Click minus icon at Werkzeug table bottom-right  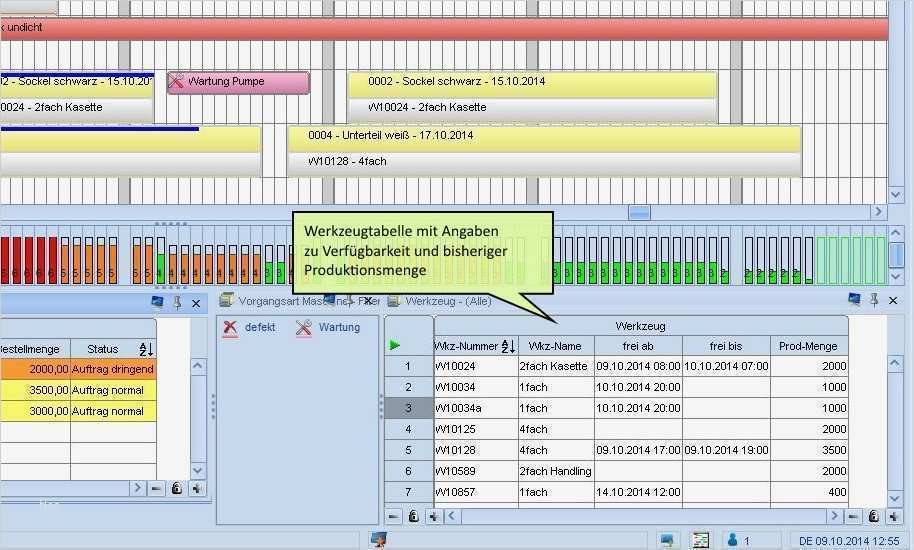coord(853,516)
